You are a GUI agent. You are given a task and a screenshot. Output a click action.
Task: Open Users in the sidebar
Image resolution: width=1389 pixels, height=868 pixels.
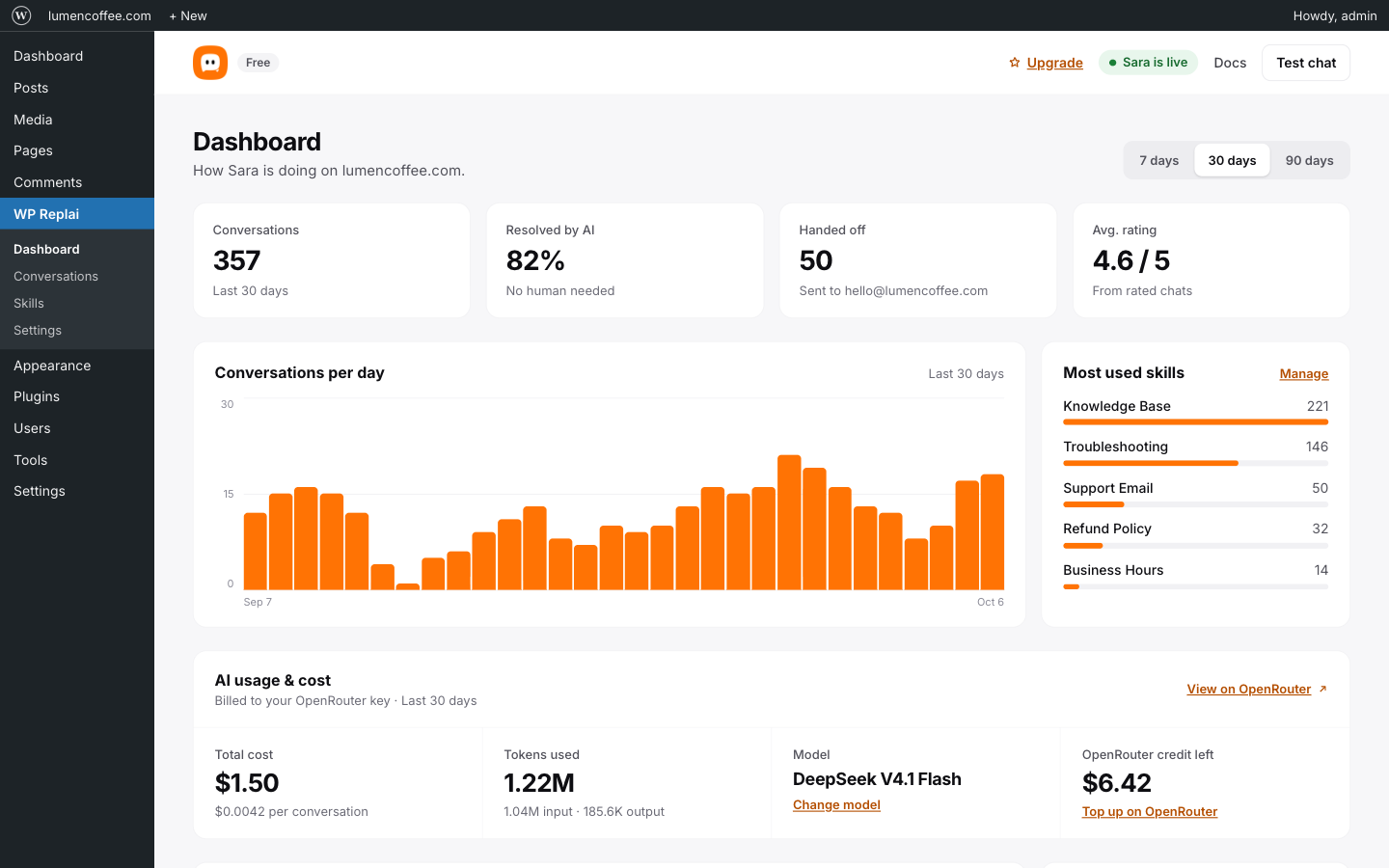(x=77, y=428)
